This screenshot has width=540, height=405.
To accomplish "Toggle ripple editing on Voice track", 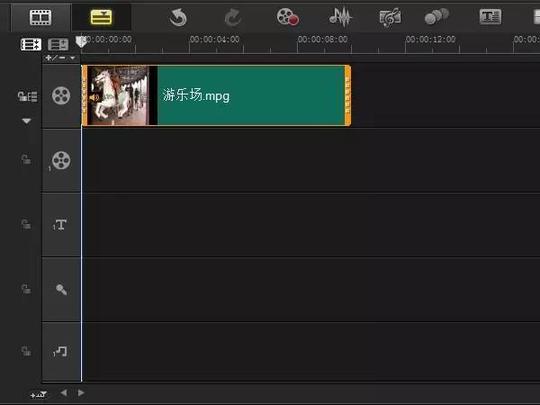I will (x=26, y=289).
